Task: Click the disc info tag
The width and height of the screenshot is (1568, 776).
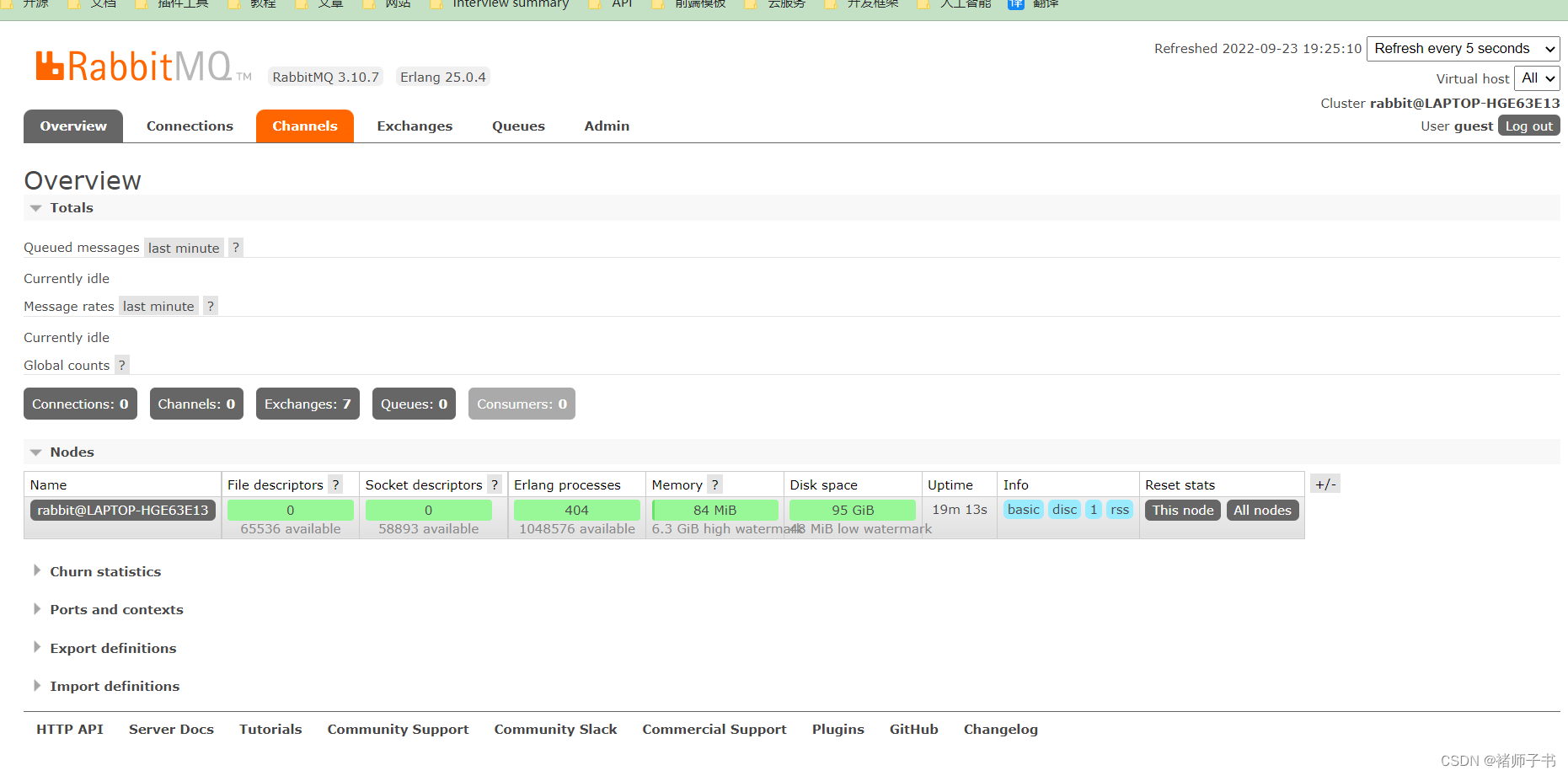Action: tap(1065, 510)
